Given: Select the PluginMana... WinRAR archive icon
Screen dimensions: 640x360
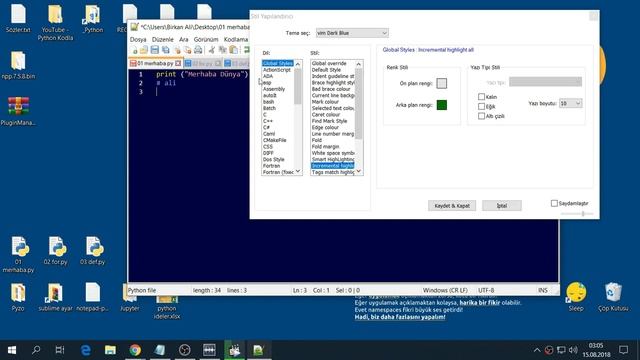Looking at the screenshot, I should point(18,111).
